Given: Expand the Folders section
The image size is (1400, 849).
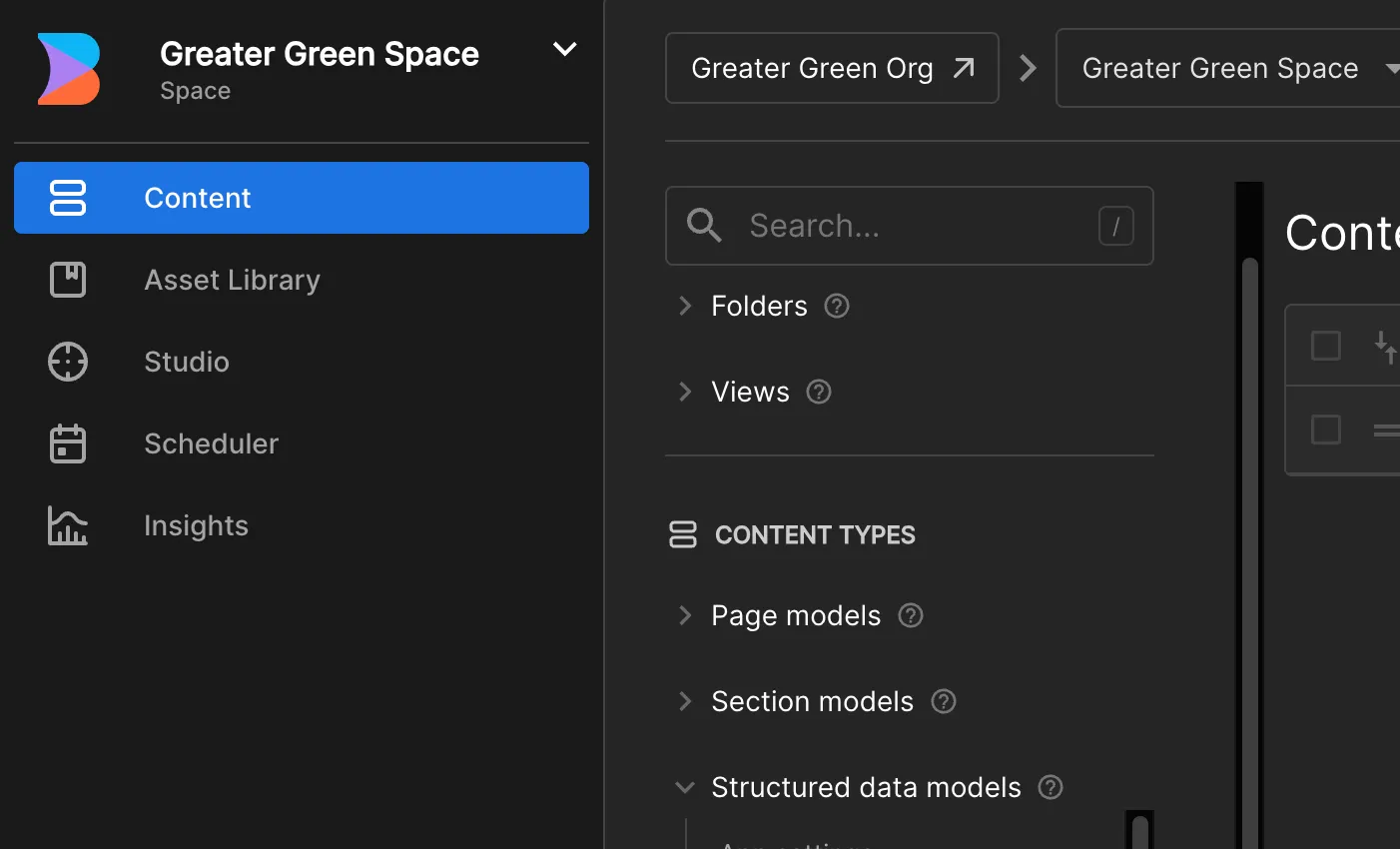Looking at the screenshot, I should 685,306.
